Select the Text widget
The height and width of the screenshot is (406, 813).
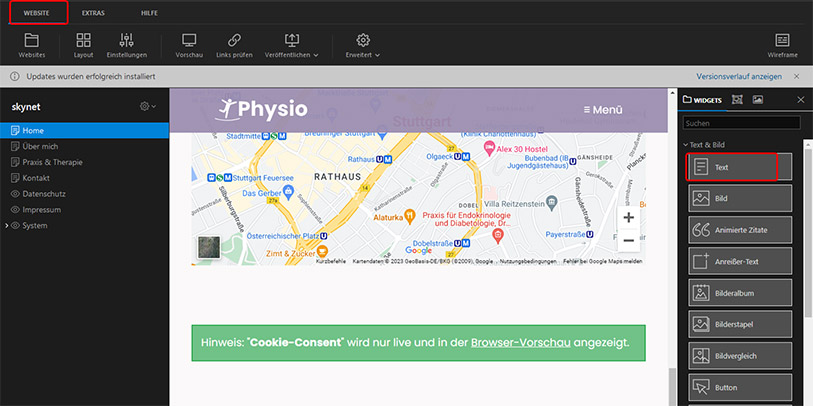(x=740, y=167)
